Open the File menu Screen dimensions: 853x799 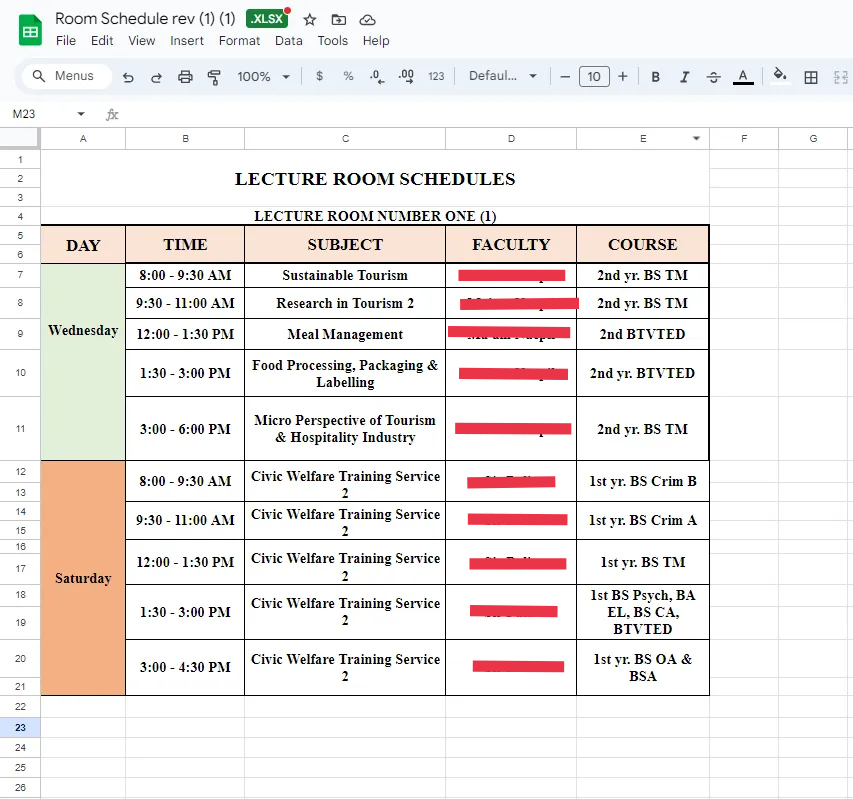[66, 41]
